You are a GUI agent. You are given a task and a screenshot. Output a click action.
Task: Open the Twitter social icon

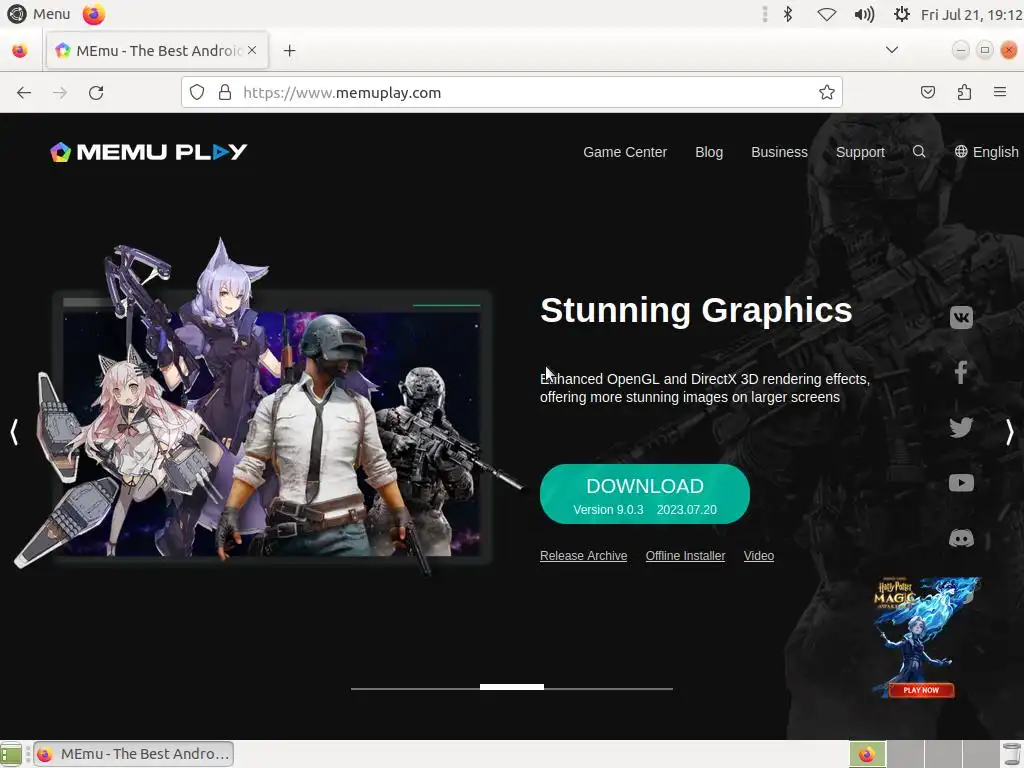click(961, 428)
